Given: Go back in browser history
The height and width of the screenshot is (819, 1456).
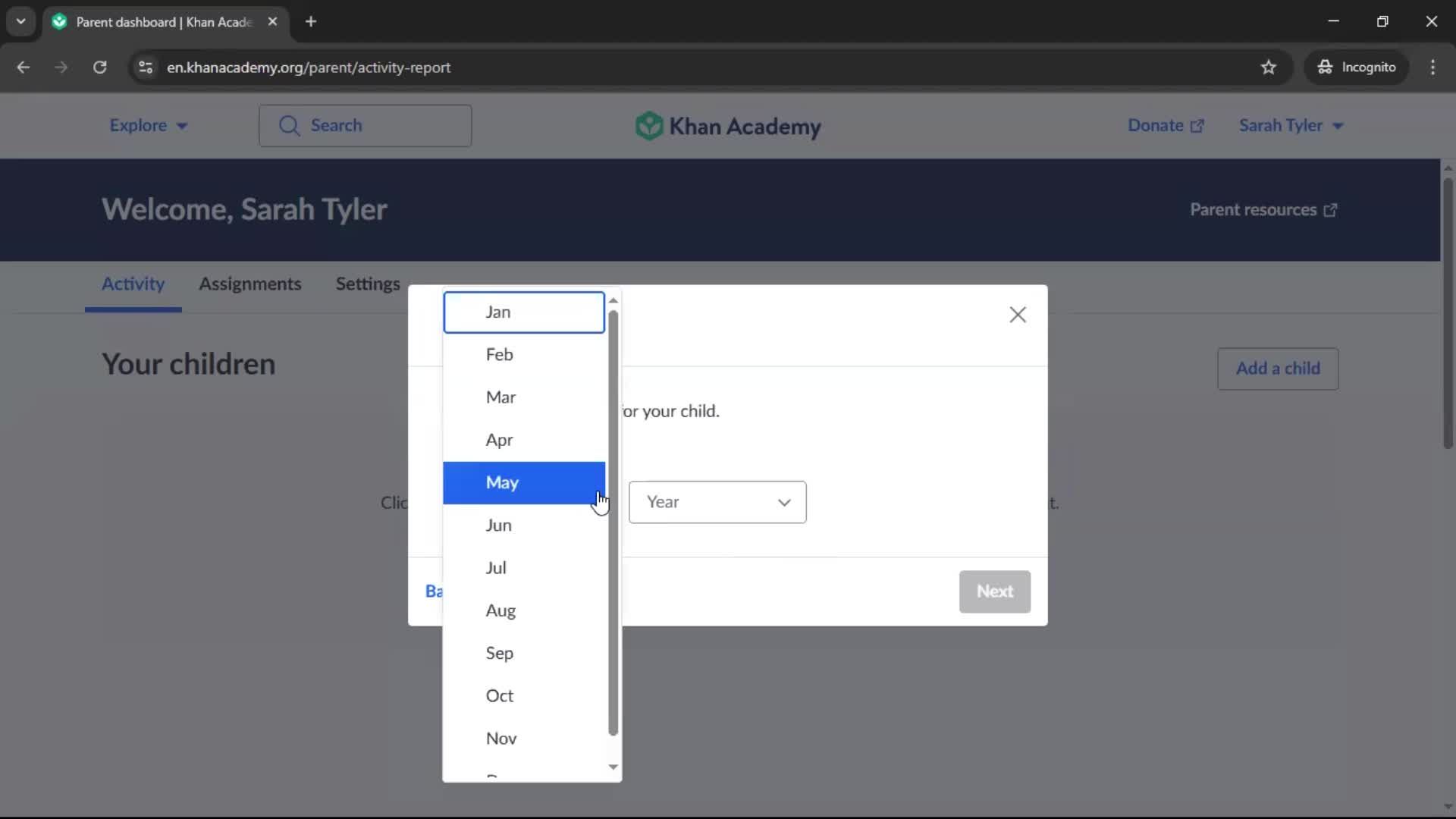Looking at the screenshot, I should pos(24,67).
